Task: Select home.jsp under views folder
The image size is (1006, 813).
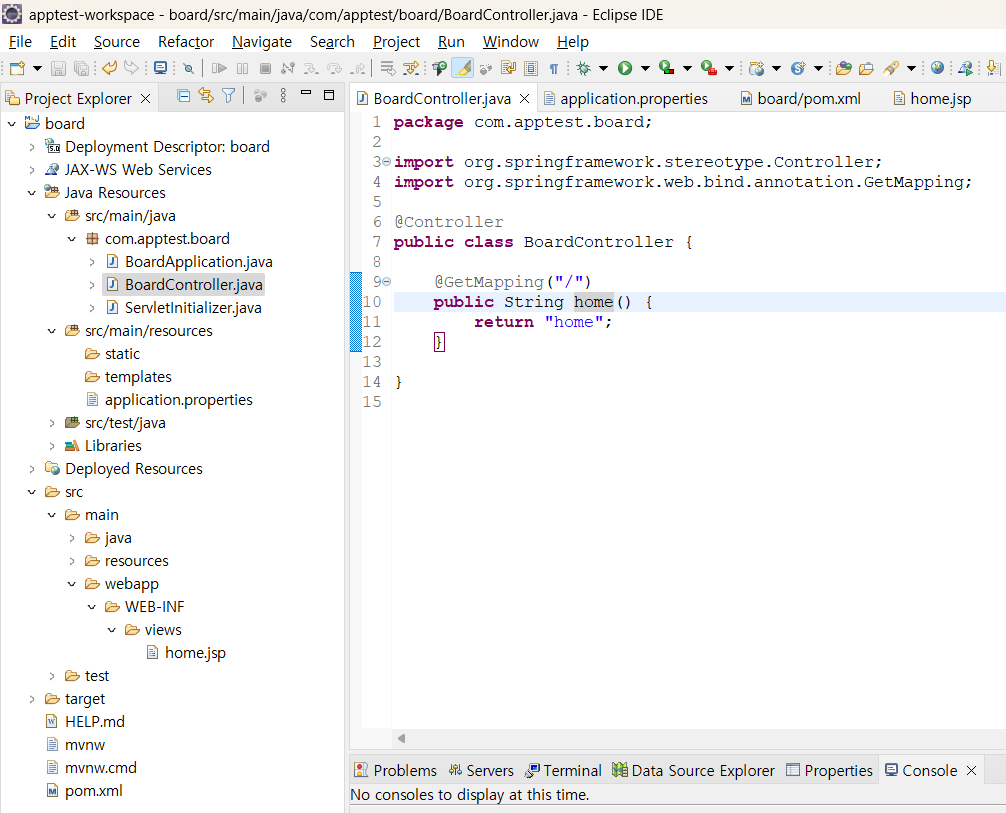Action: [195, 653]
